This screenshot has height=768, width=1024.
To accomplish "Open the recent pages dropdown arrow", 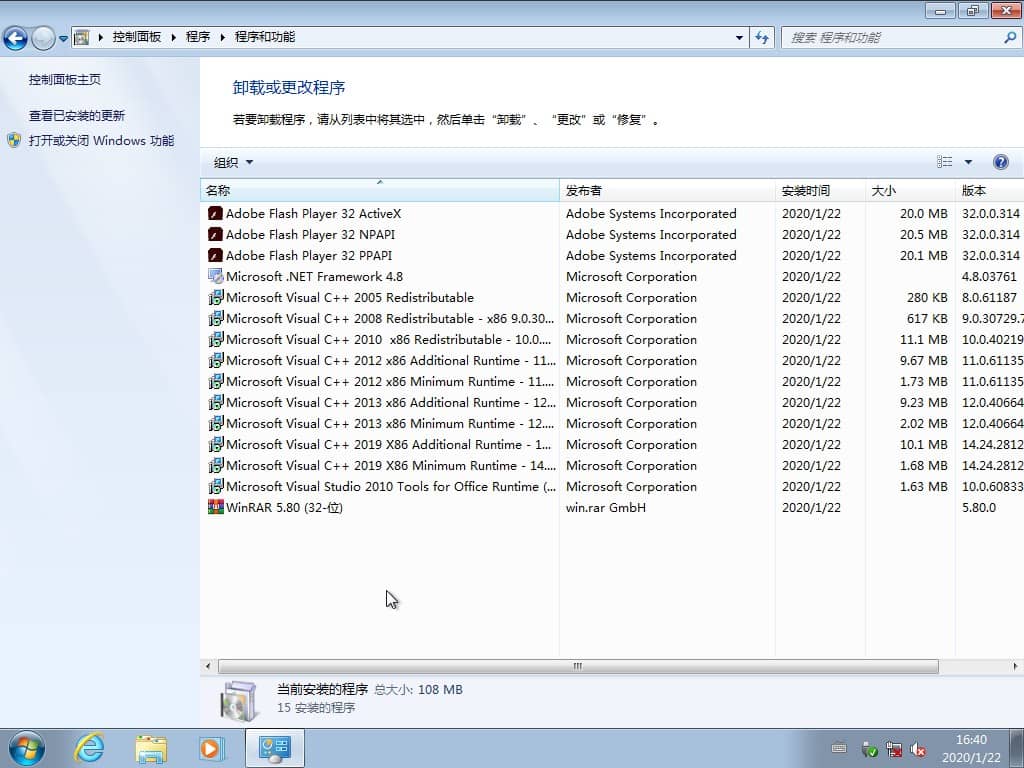I will [63, 38].
